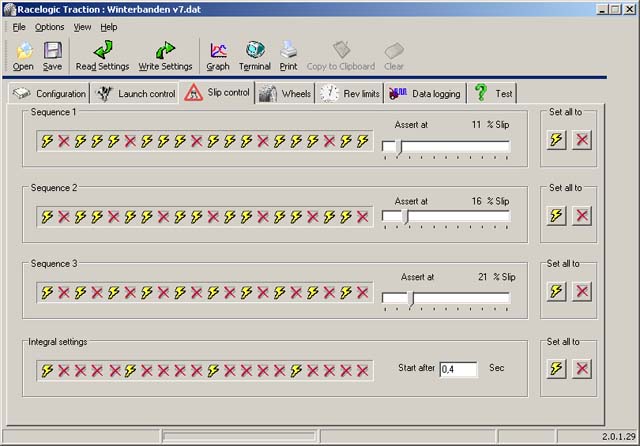
Task: Toggle the second cell in Sequence 1
Action: click(x=64, y=141)
